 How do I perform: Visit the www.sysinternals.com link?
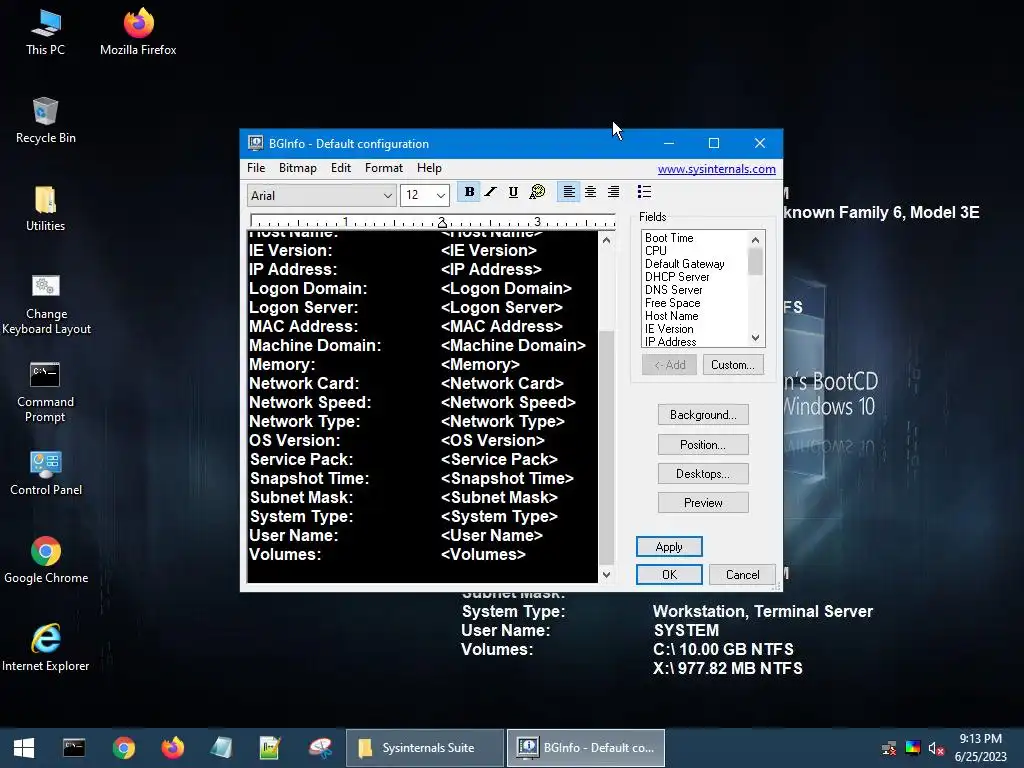tap(716, 169)
